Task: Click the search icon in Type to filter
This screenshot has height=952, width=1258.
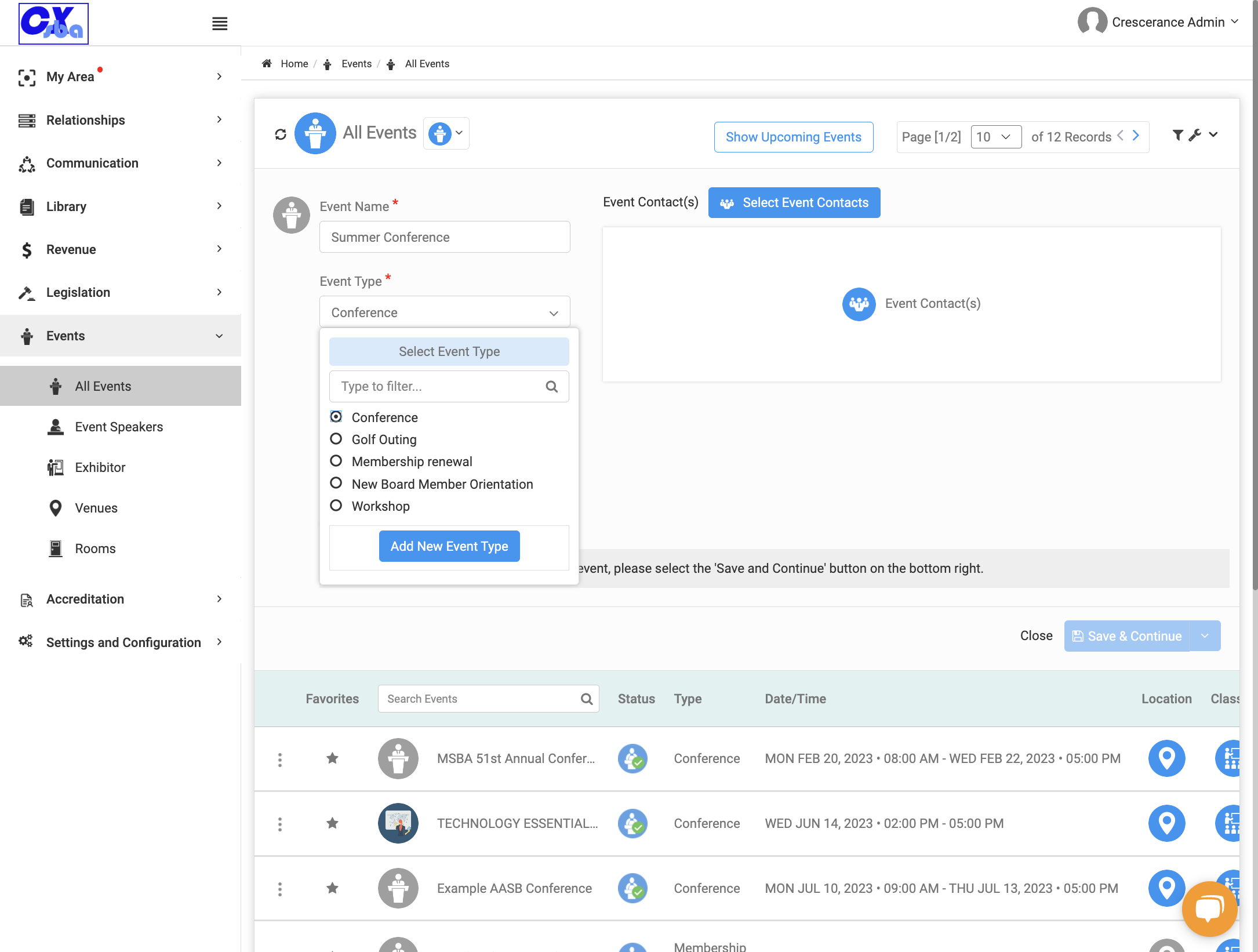Action: (551, 387)
